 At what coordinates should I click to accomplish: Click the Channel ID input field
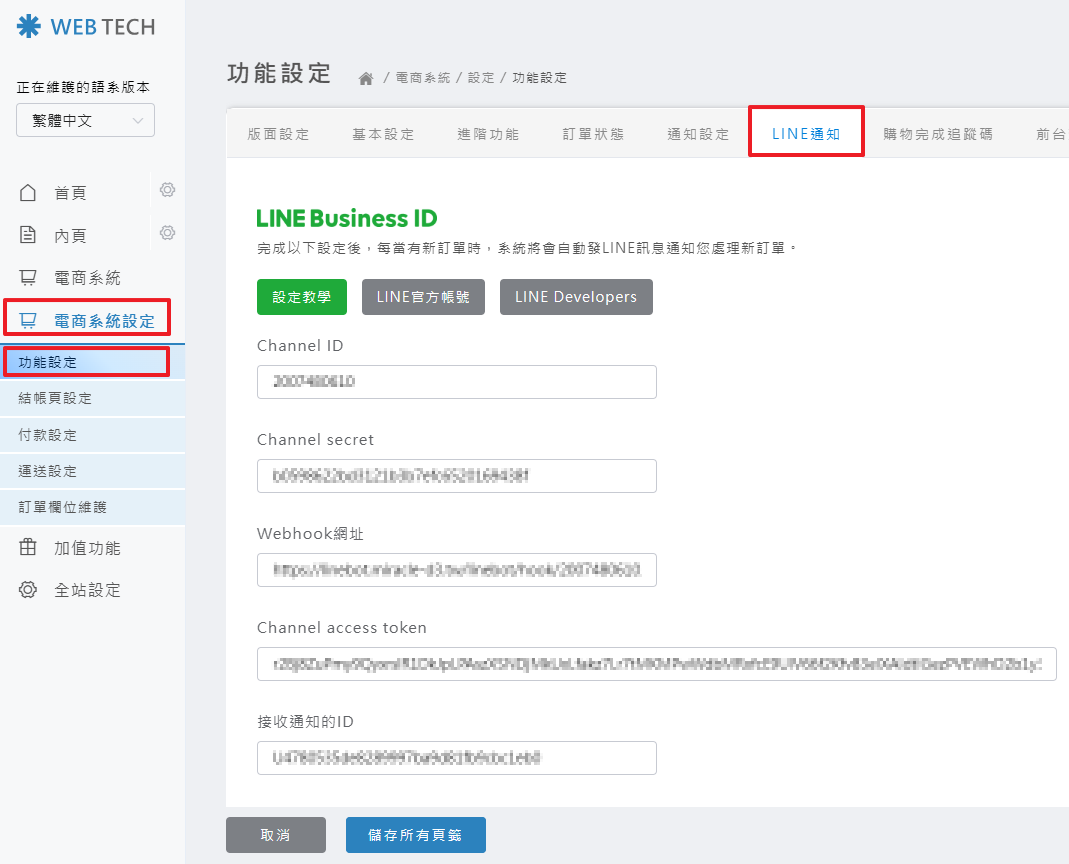pos(456,382)
